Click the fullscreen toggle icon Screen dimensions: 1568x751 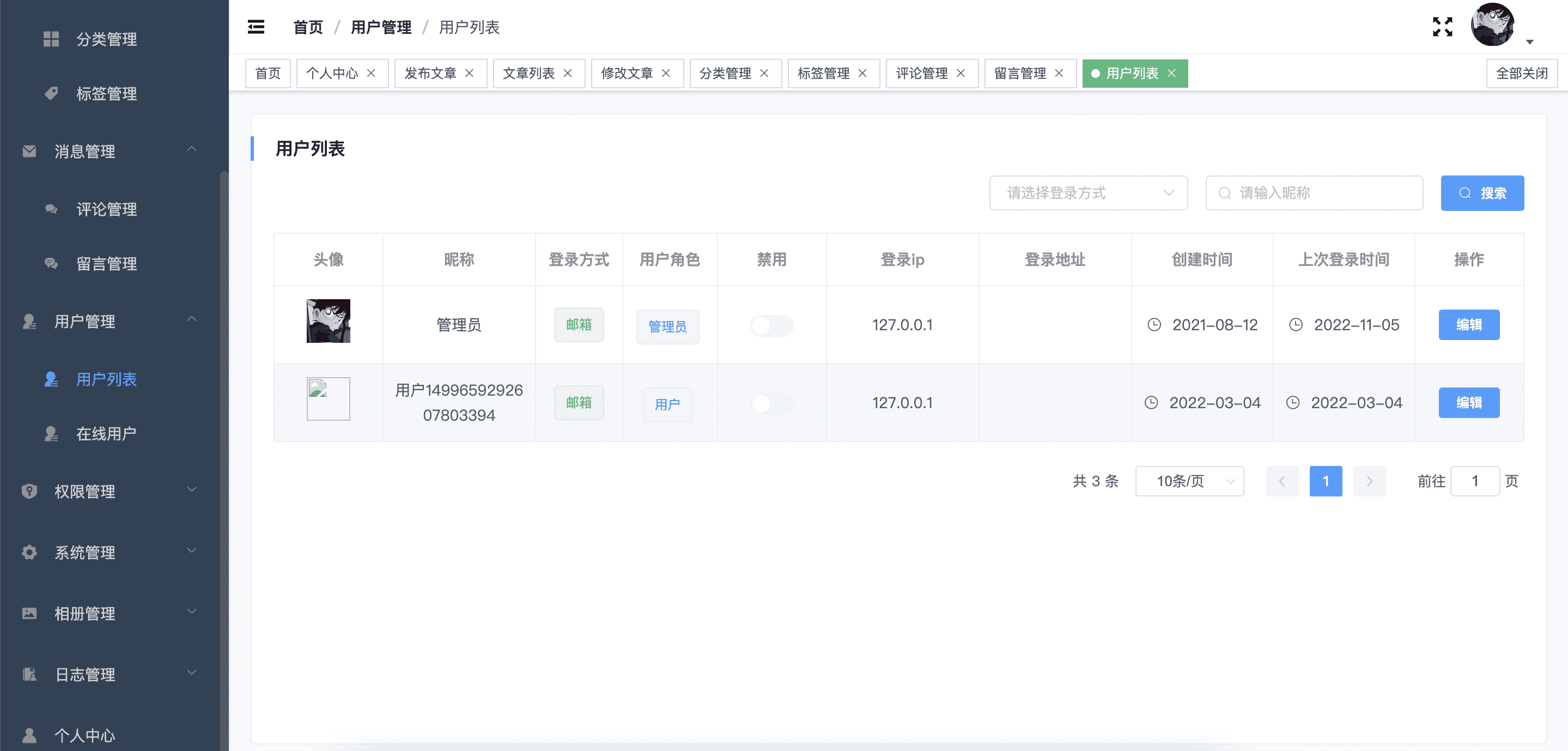click(1442, 27)
